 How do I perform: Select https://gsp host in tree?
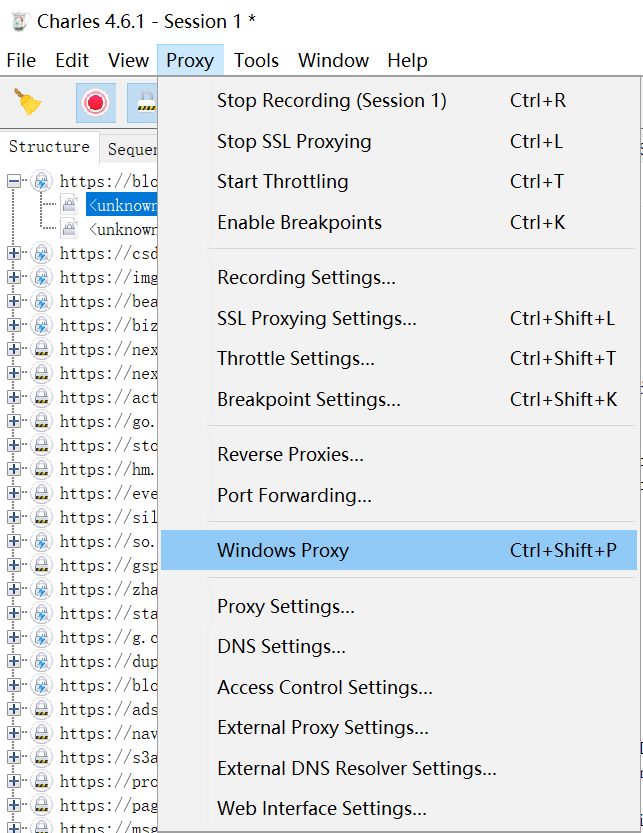coord(108,566)
